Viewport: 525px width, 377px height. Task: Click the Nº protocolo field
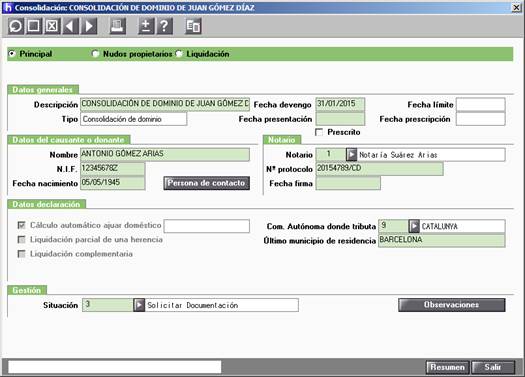[x=380, y=169]
